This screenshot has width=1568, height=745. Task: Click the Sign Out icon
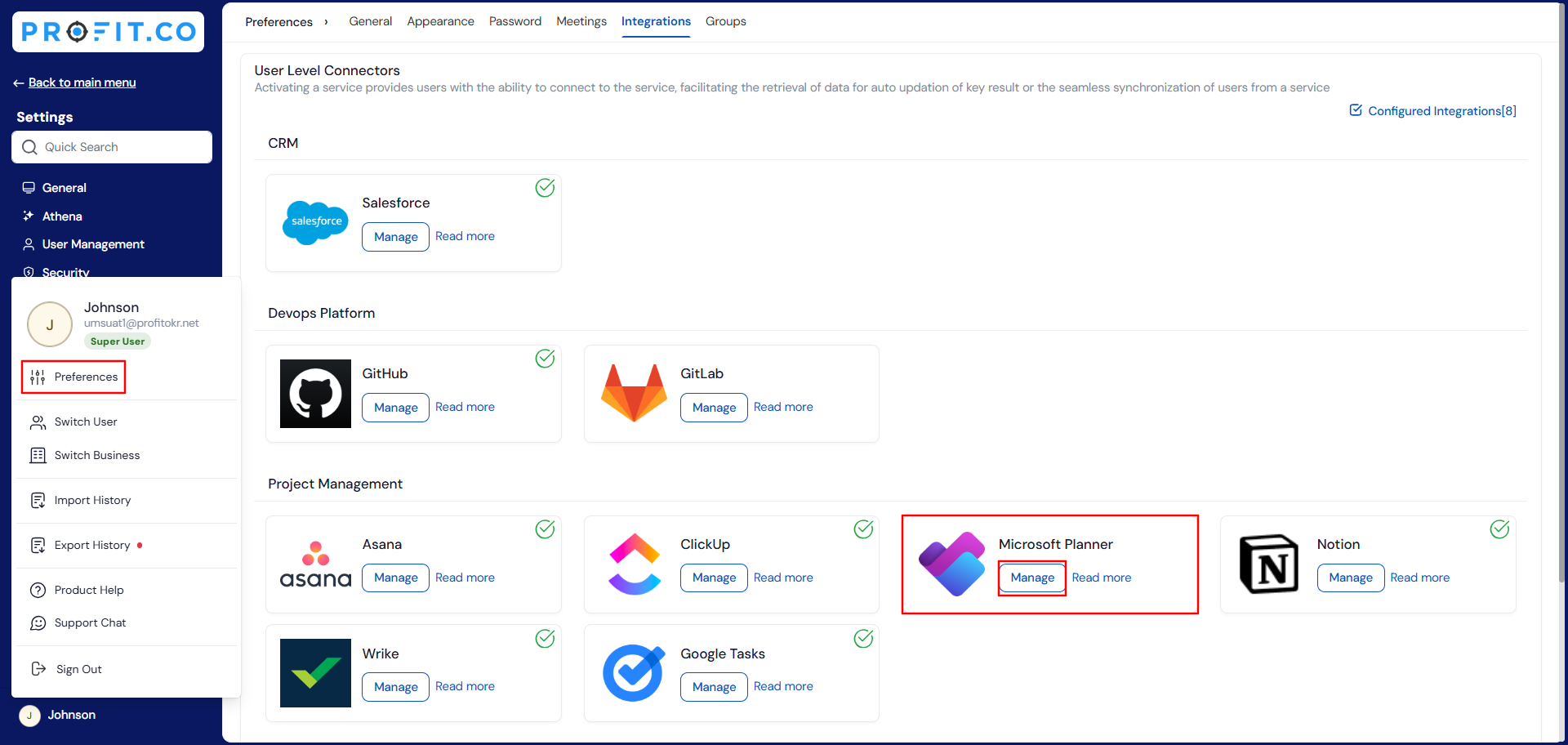[x=38, y=669]
